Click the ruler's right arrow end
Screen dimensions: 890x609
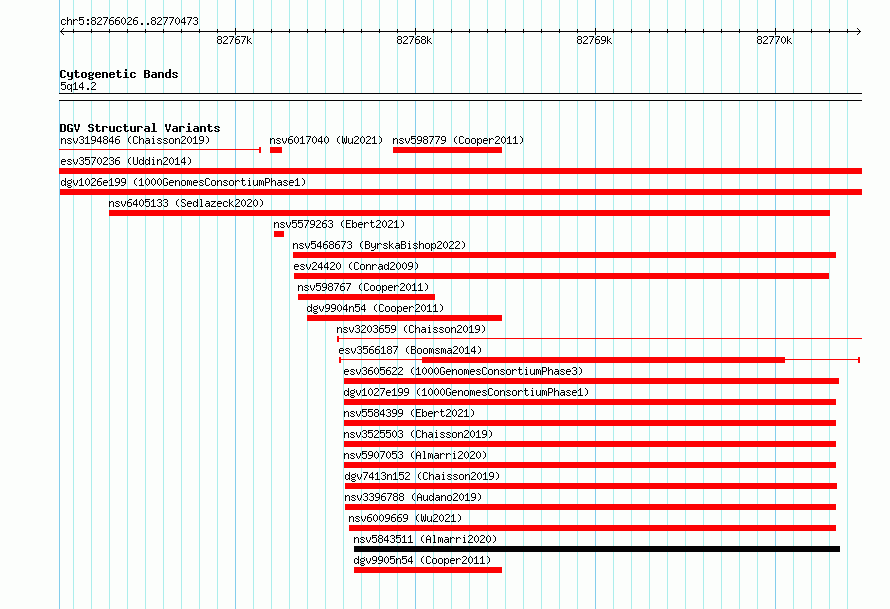point(859,31)
